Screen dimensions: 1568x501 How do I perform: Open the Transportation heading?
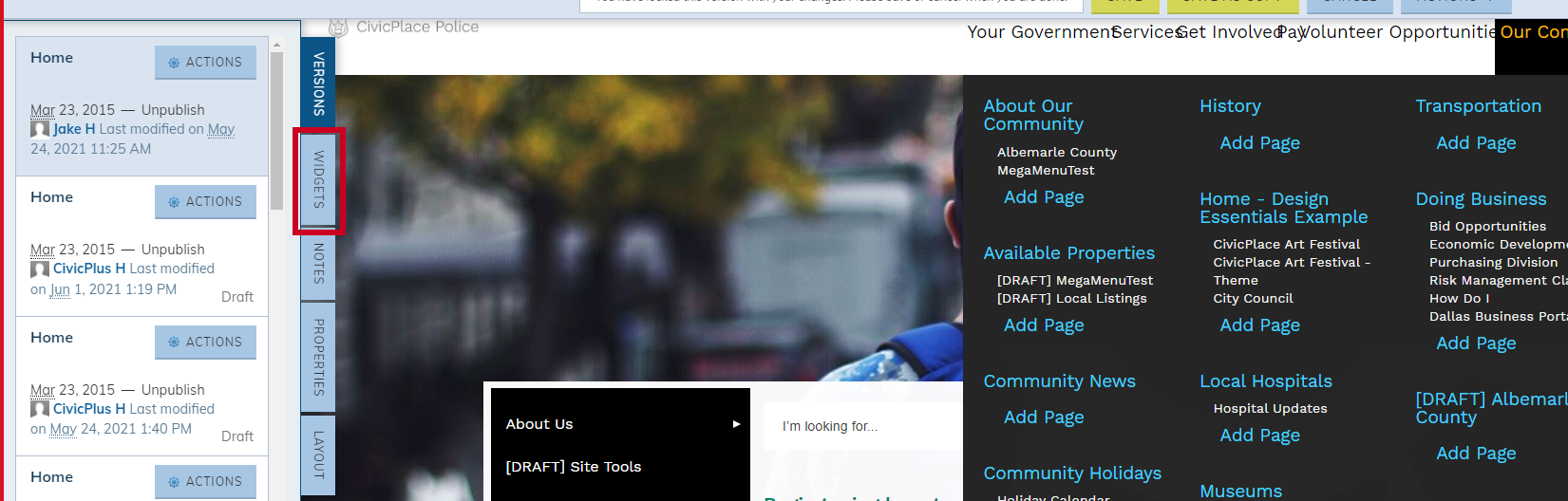(x=1479, y=106)
